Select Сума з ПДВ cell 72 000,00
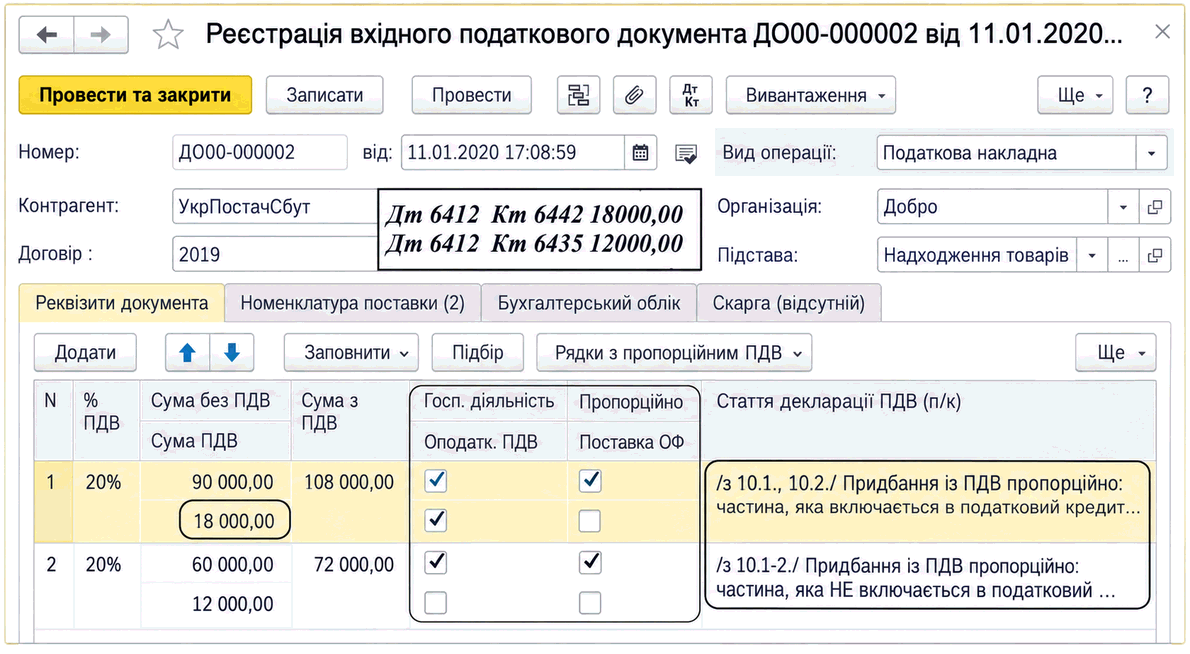The height and width of the screenshot is (654, 1190). tap(349, 584)
